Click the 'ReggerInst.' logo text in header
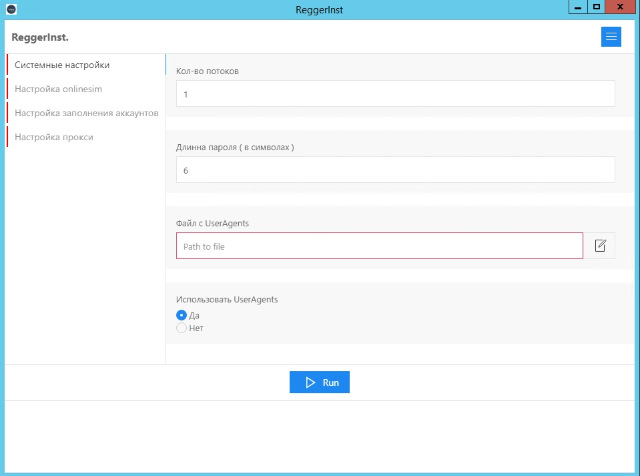 pos(39,37)
